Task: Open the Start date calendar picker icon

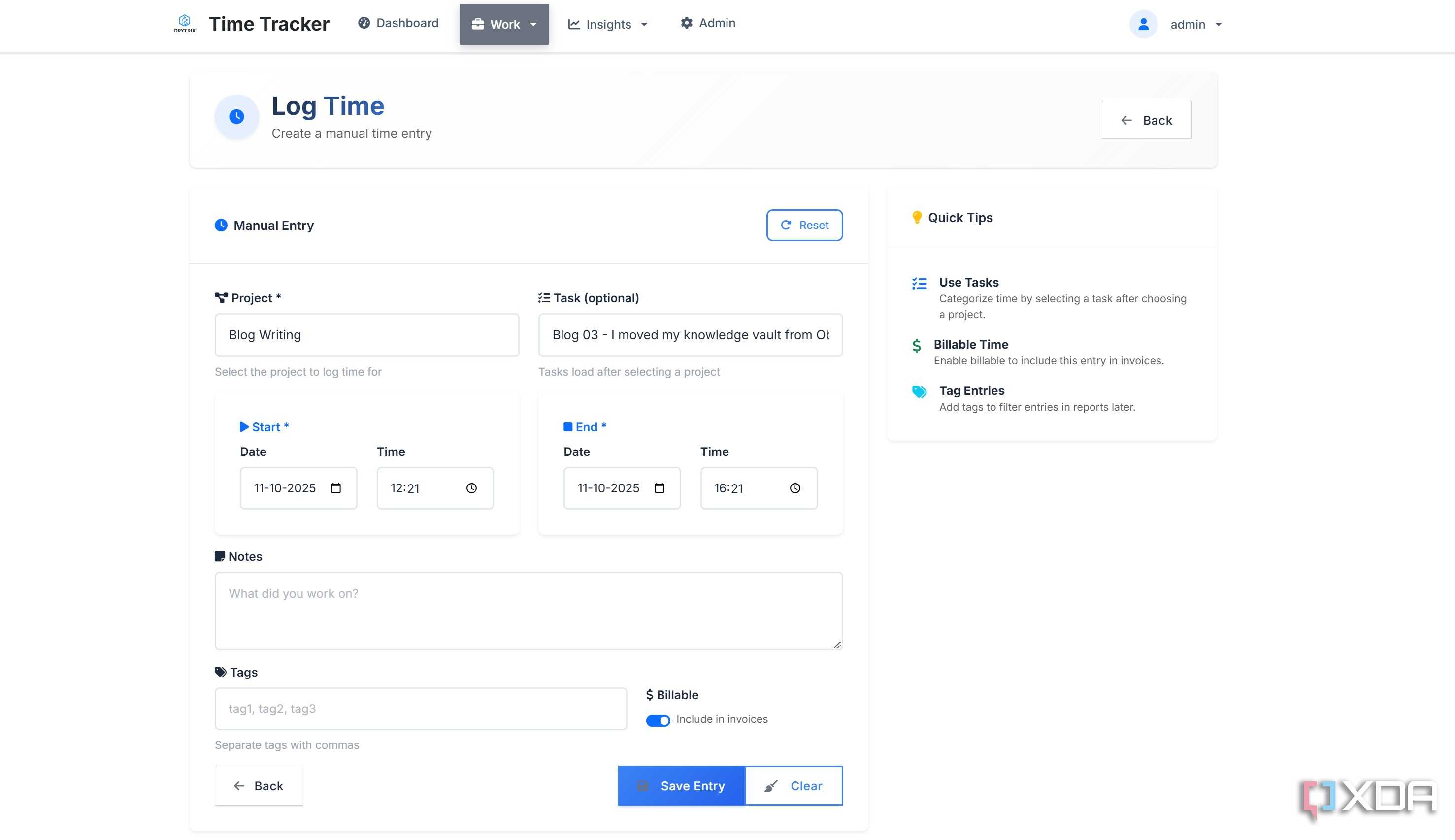Action: tap(336, 488)
